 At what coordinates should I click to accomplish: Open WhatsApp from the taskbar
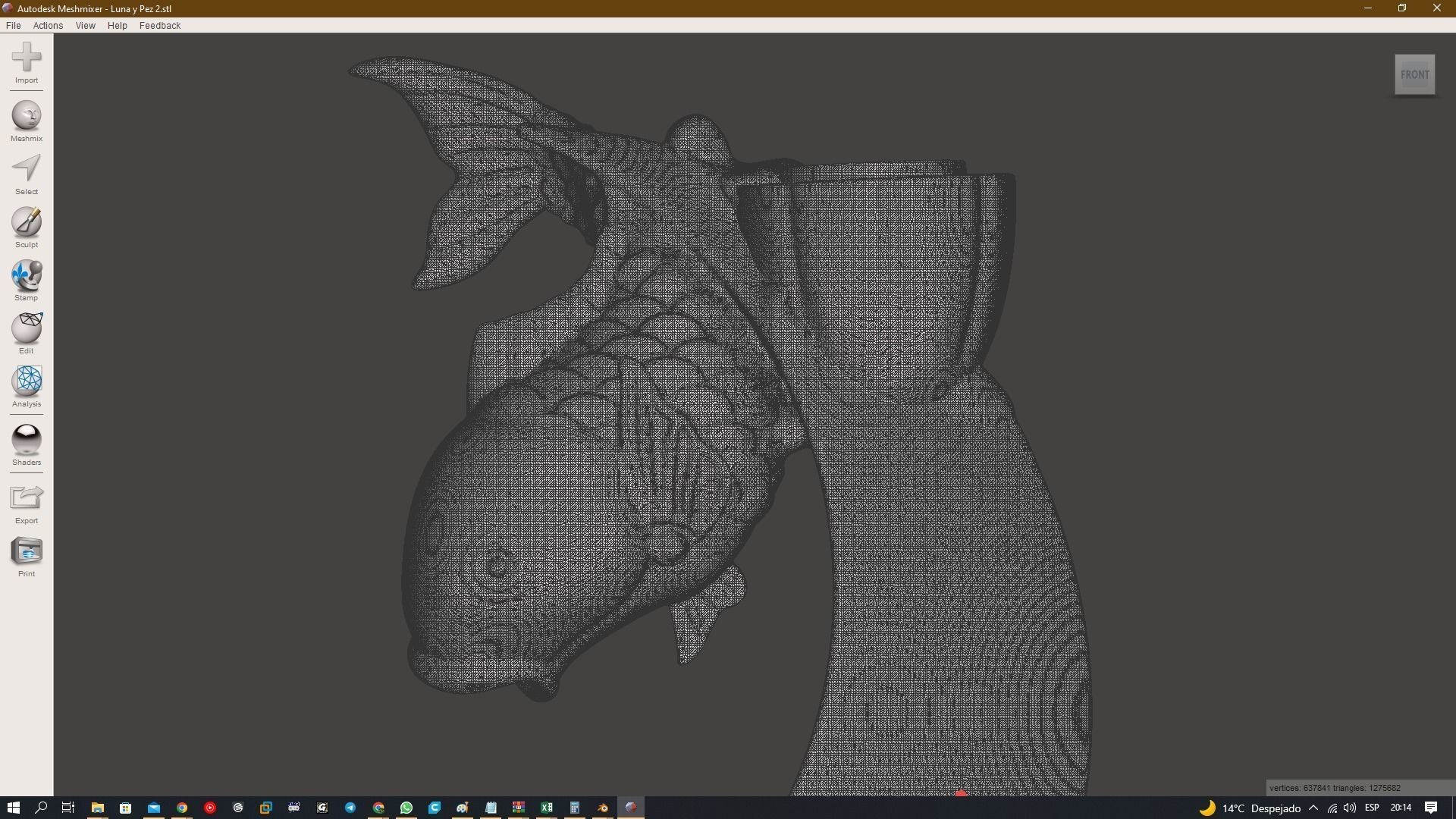pos(406,808)
